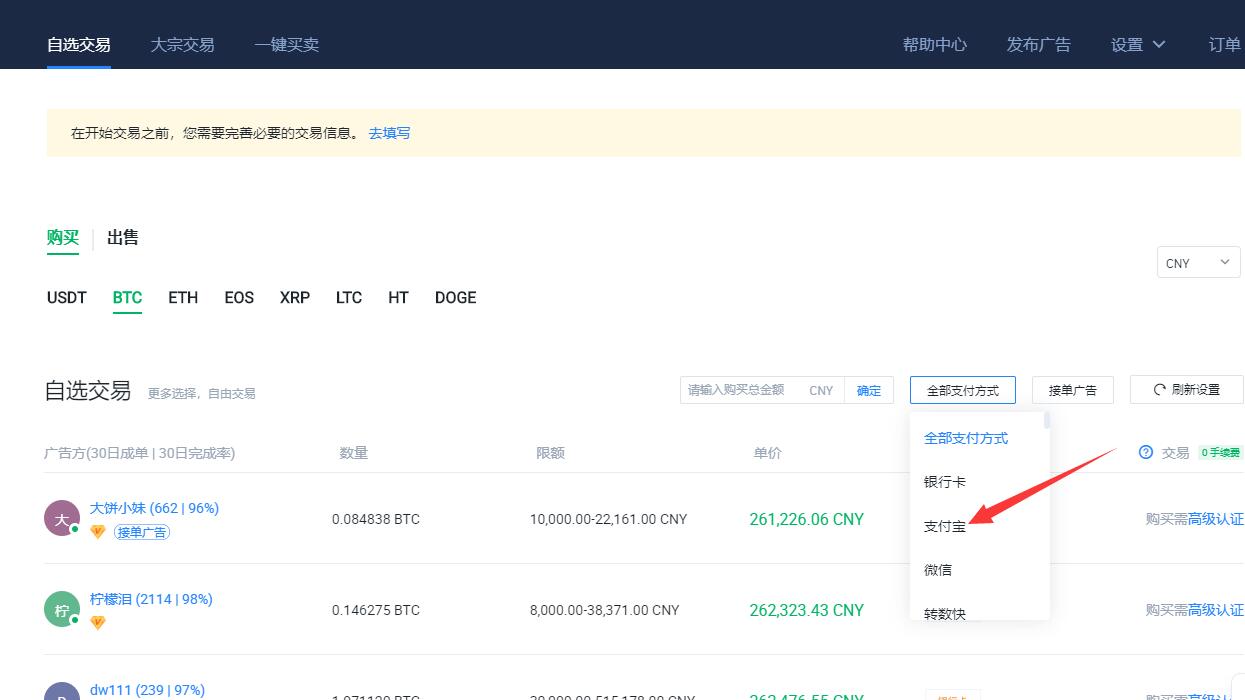This screenshot has width=1245, height=700.
Task: Open the 设置 menu in the top bar
Action: 1136,44
